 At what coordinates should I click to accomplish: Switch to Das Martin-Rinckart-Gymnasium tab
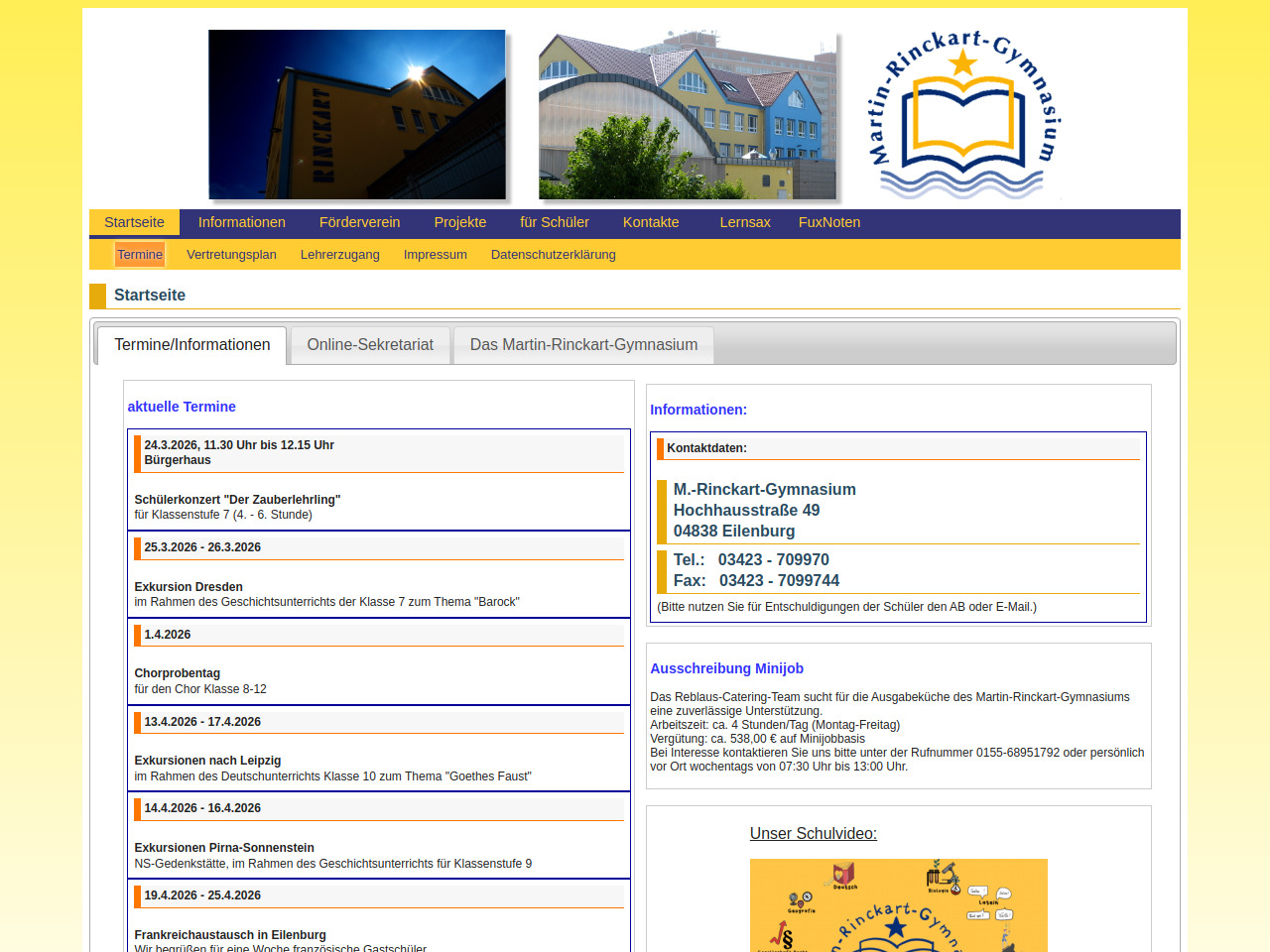point(583,345)
